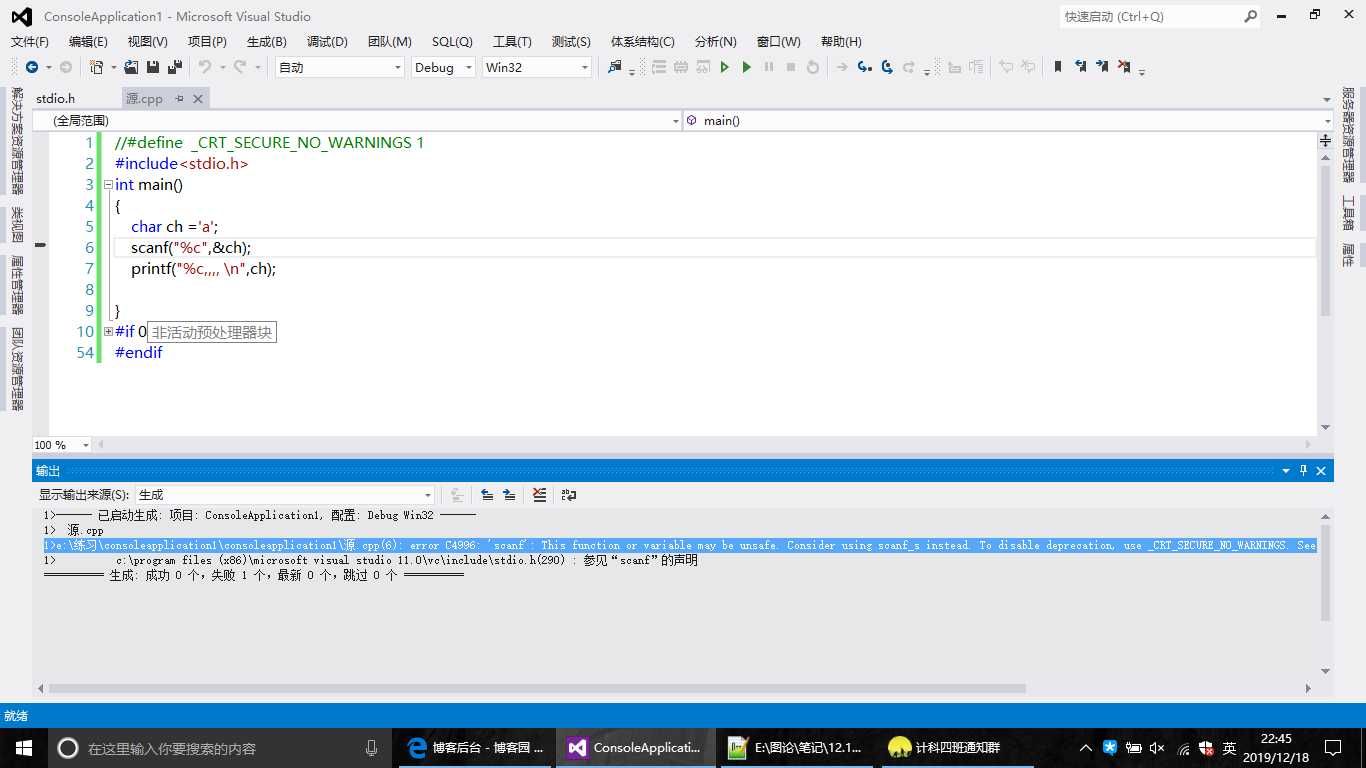1366x768 pixels.
Task: Click the quick launch search magnifier icon
Action: click(x=1250, y=16)
